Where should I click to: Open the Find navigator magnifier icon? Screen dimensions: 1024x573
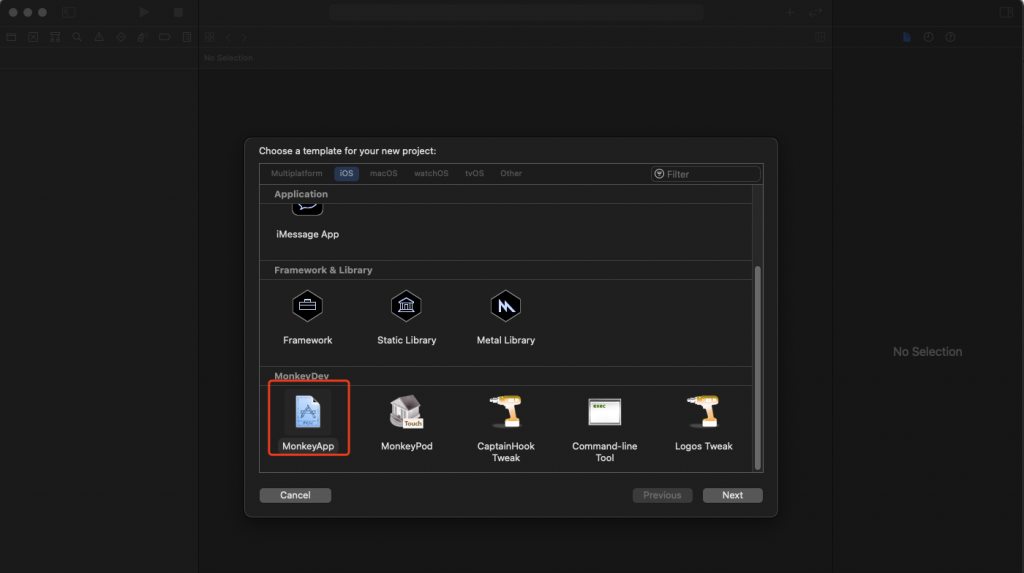coord(77,37)
